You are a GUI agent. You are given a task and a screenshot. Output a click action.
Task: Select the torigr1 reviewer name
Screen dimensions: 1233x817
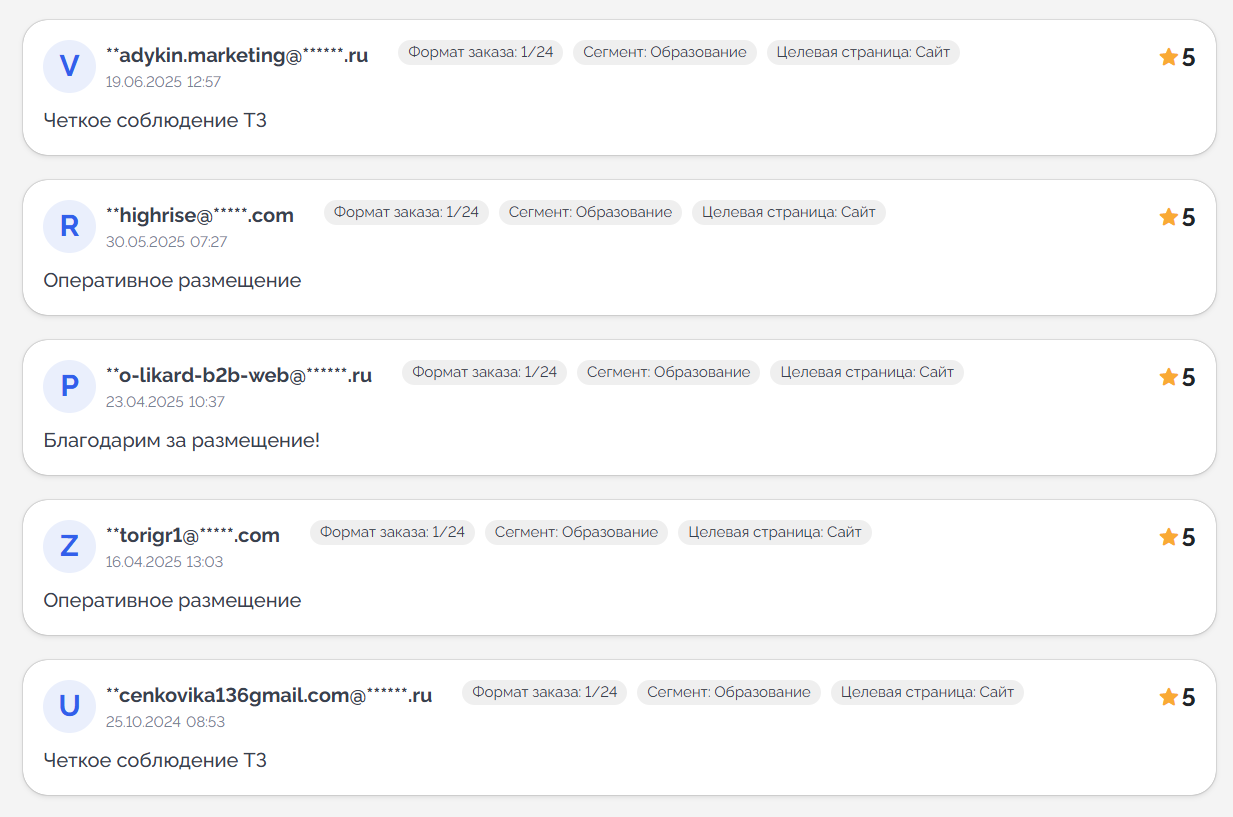[x=193, y=536]
